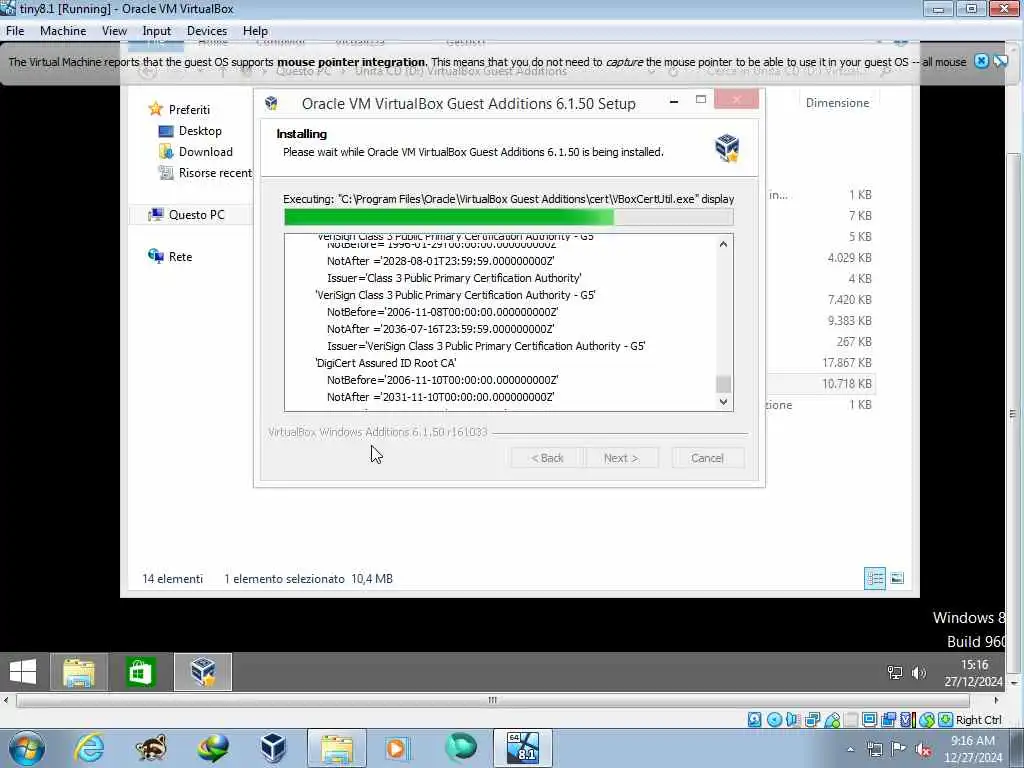Open guest File Explorer taskbar icon
Viewport: 1024px width, 768px height.
[x=79, y=671]
